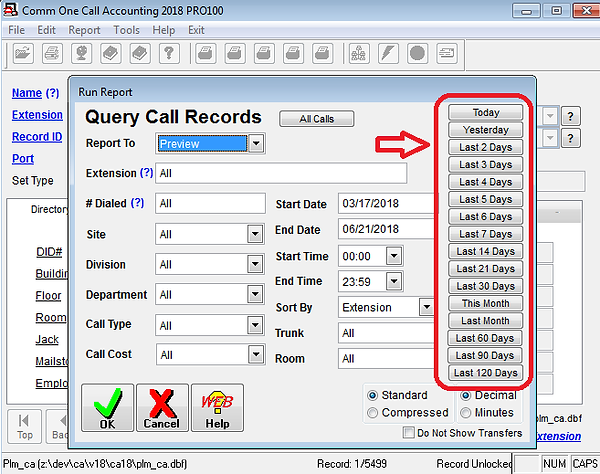Image resolution: width=600 pixels, height=474 pixels.
Task: Open the Tools menu
Action: pyautogui.click(x=126, y=30)
